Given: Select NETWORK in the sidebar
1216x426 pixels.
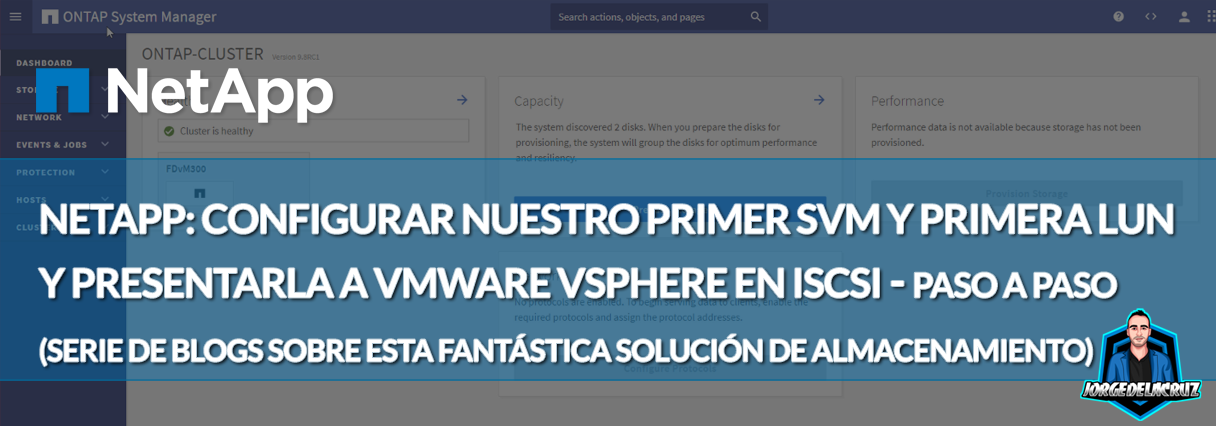Looking at the screenshot, I should 39,117.
